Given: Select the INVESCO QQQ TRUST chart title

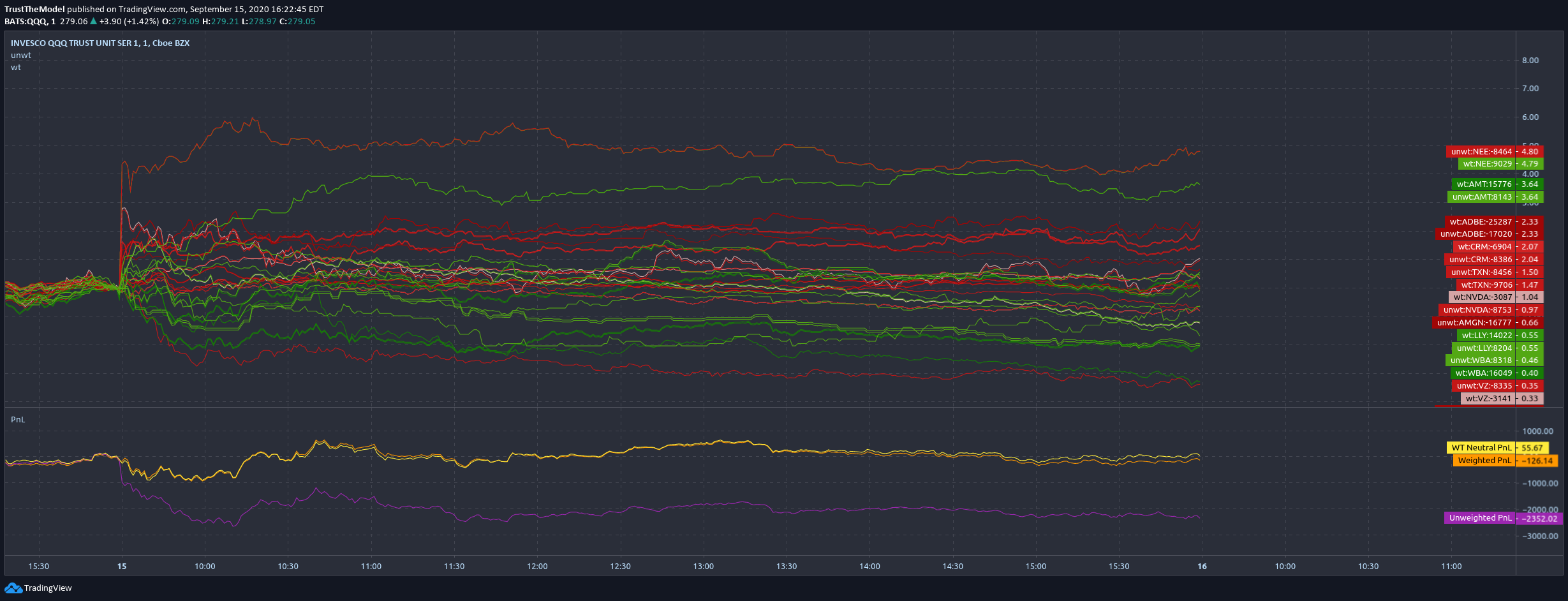Looking at the screenshot, I should (x=100, y=43).
